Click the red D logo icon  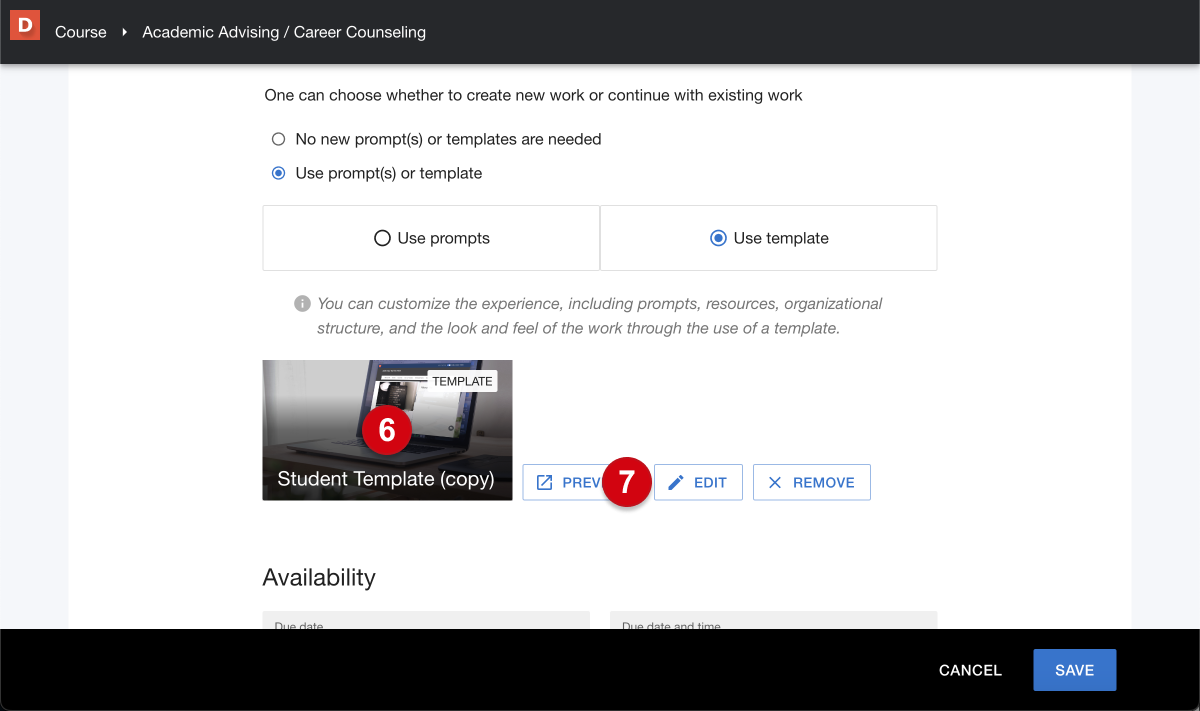[25, 26]
